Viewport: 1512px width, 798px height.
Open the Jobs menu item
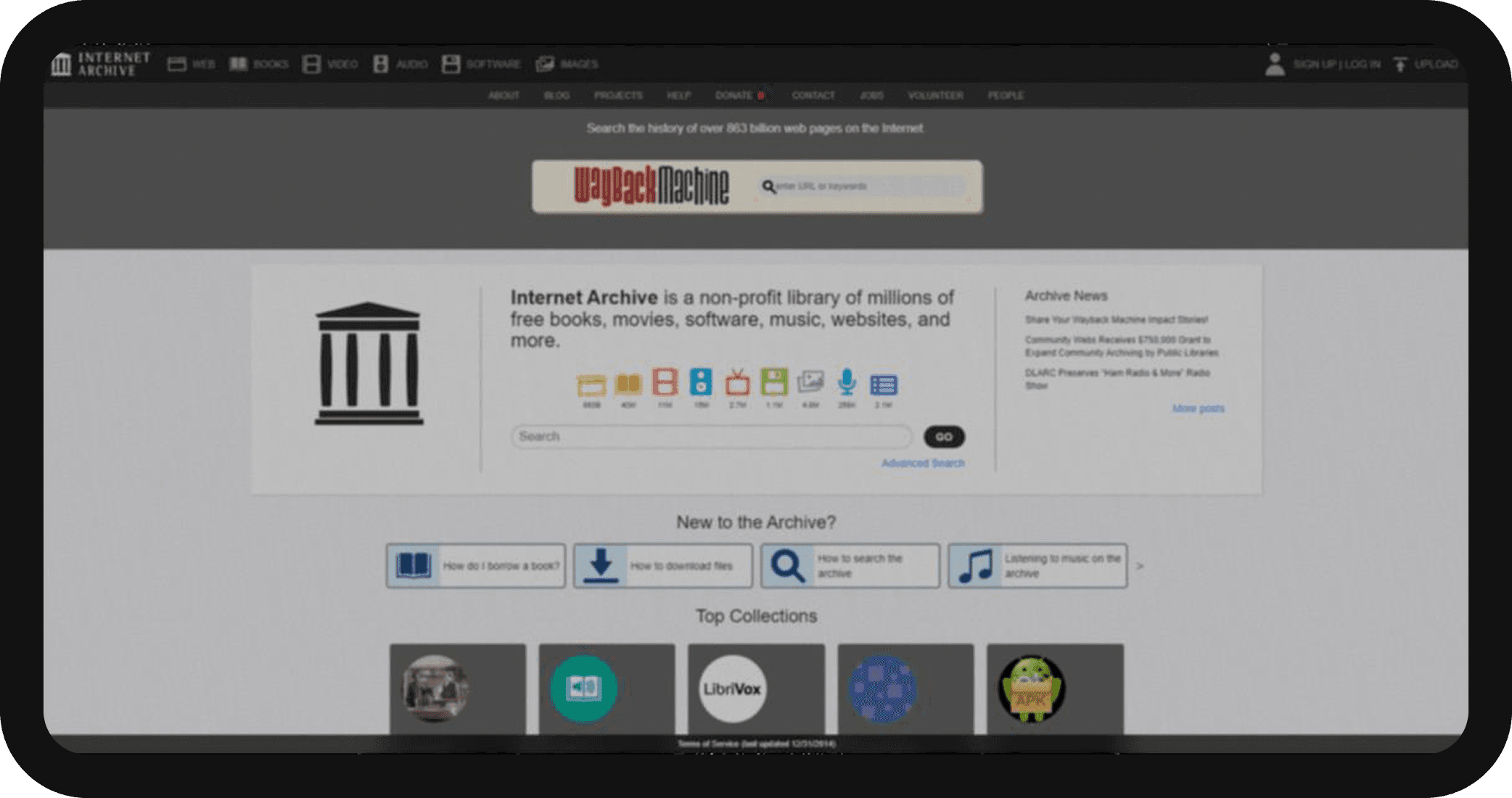(871, 95)
